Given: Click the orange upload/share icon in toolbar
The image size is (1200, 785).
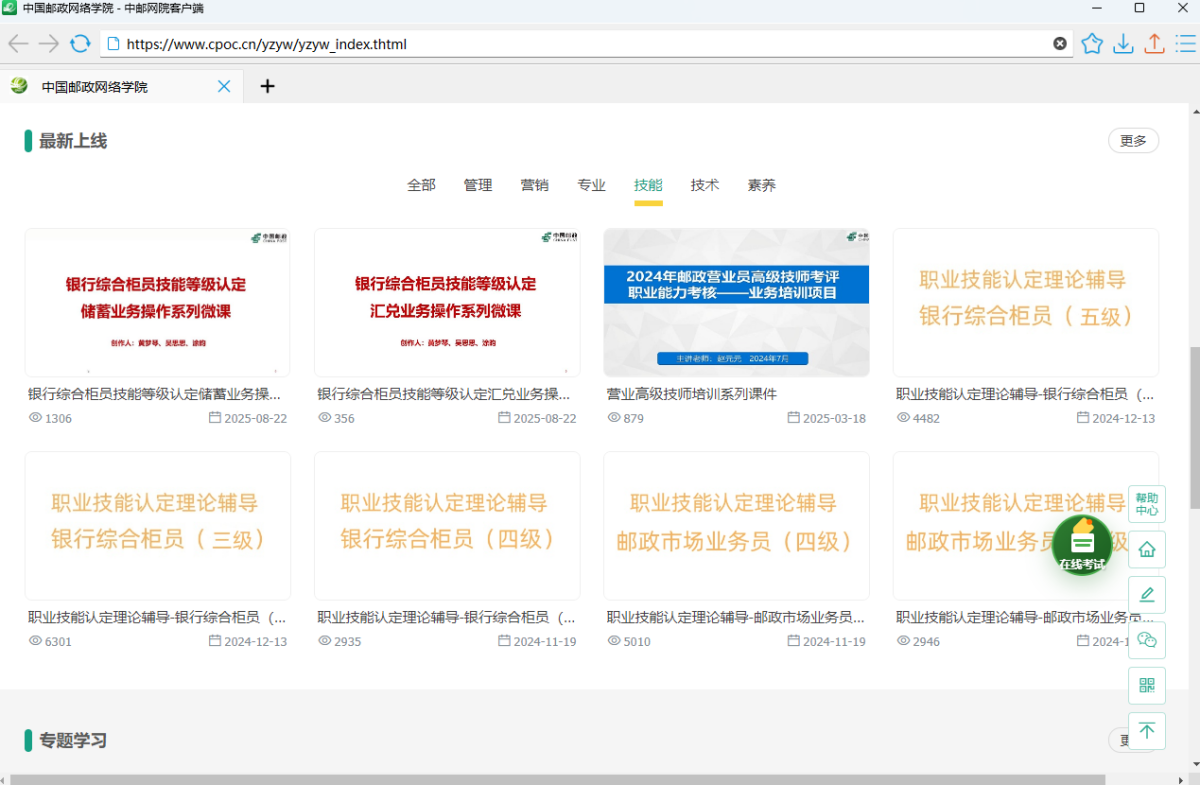Looking at the screenshot, I should click(x=1154, y=44).
